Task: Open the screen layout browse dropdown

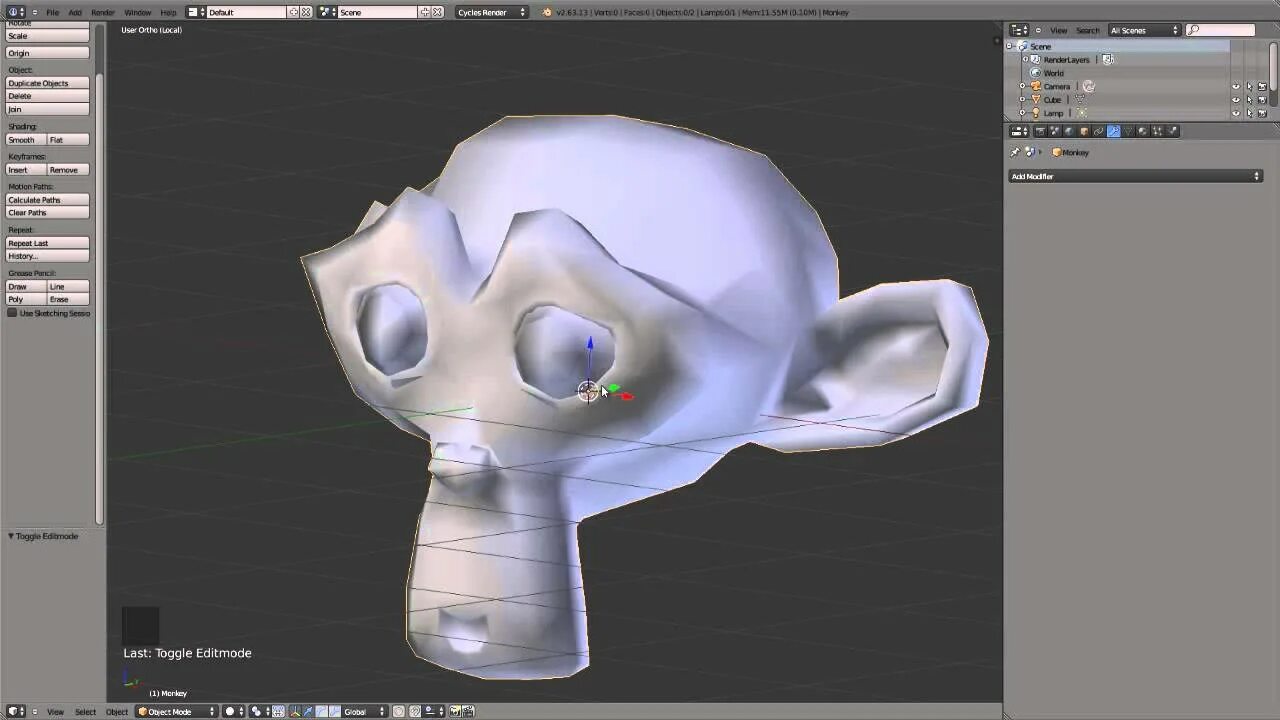Action: pos(195,12)
